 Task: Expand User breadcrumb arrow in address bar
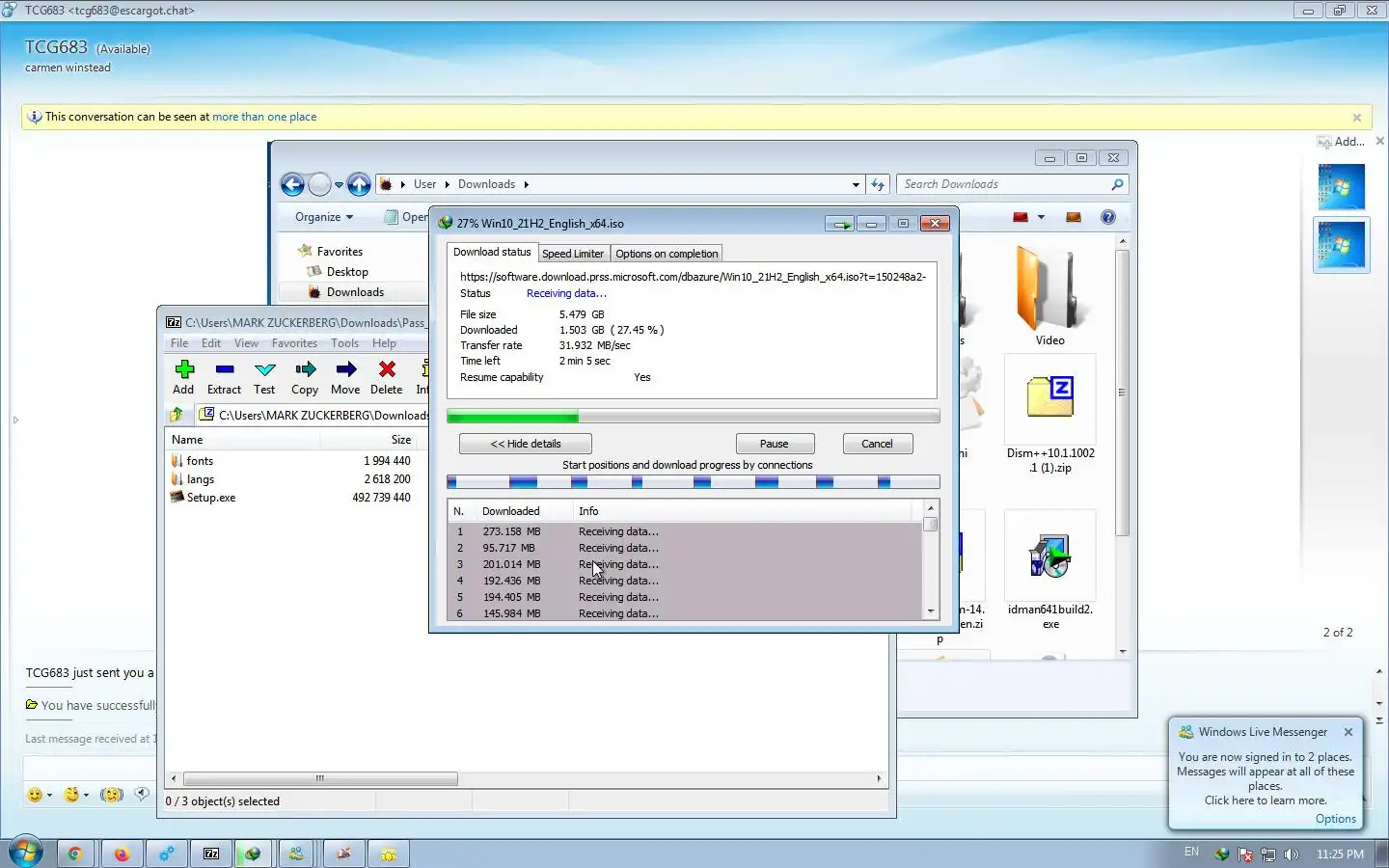[447, 184]
